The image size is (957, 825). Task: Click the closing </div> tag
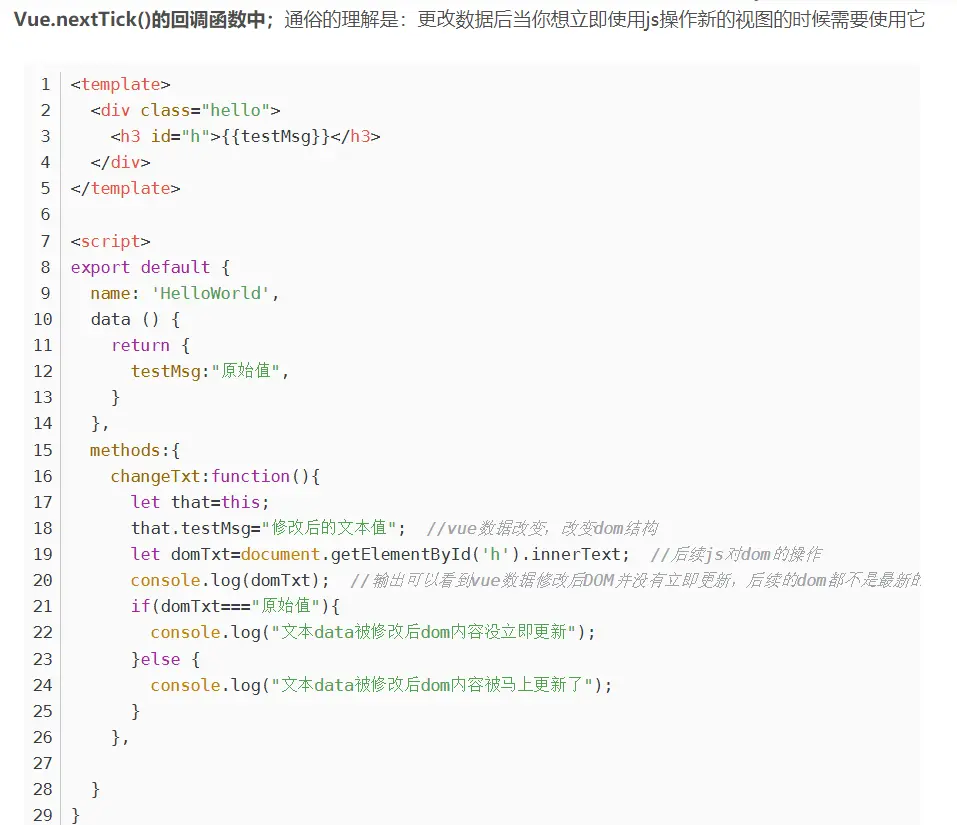[120, 162]
